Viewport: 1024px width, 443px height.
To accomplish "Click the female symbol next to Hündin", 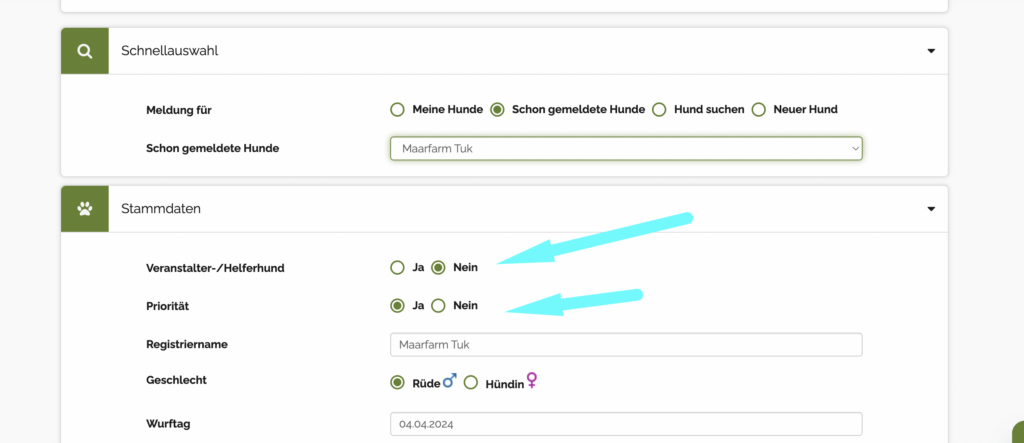I will click(532, 381).
